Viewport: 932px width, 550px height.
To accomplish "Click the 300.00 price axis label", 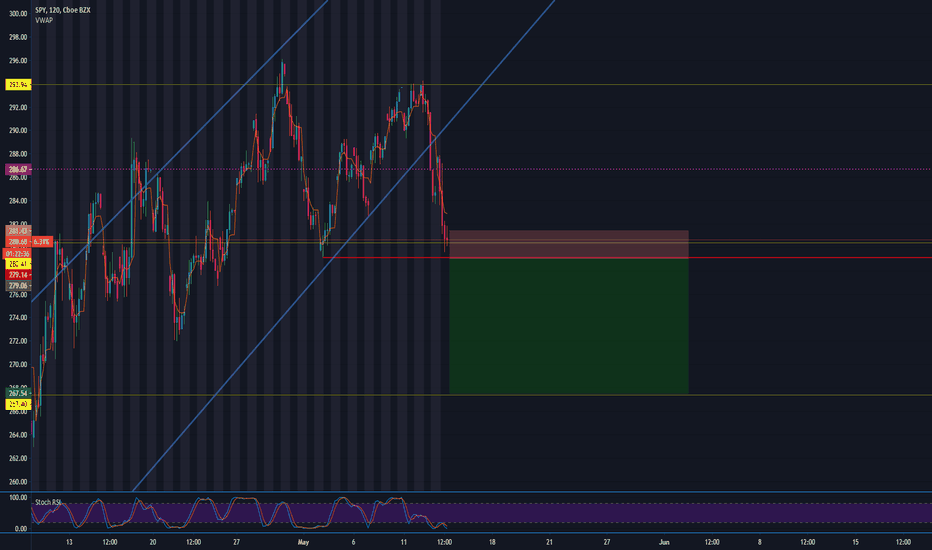I will point(18,14).
